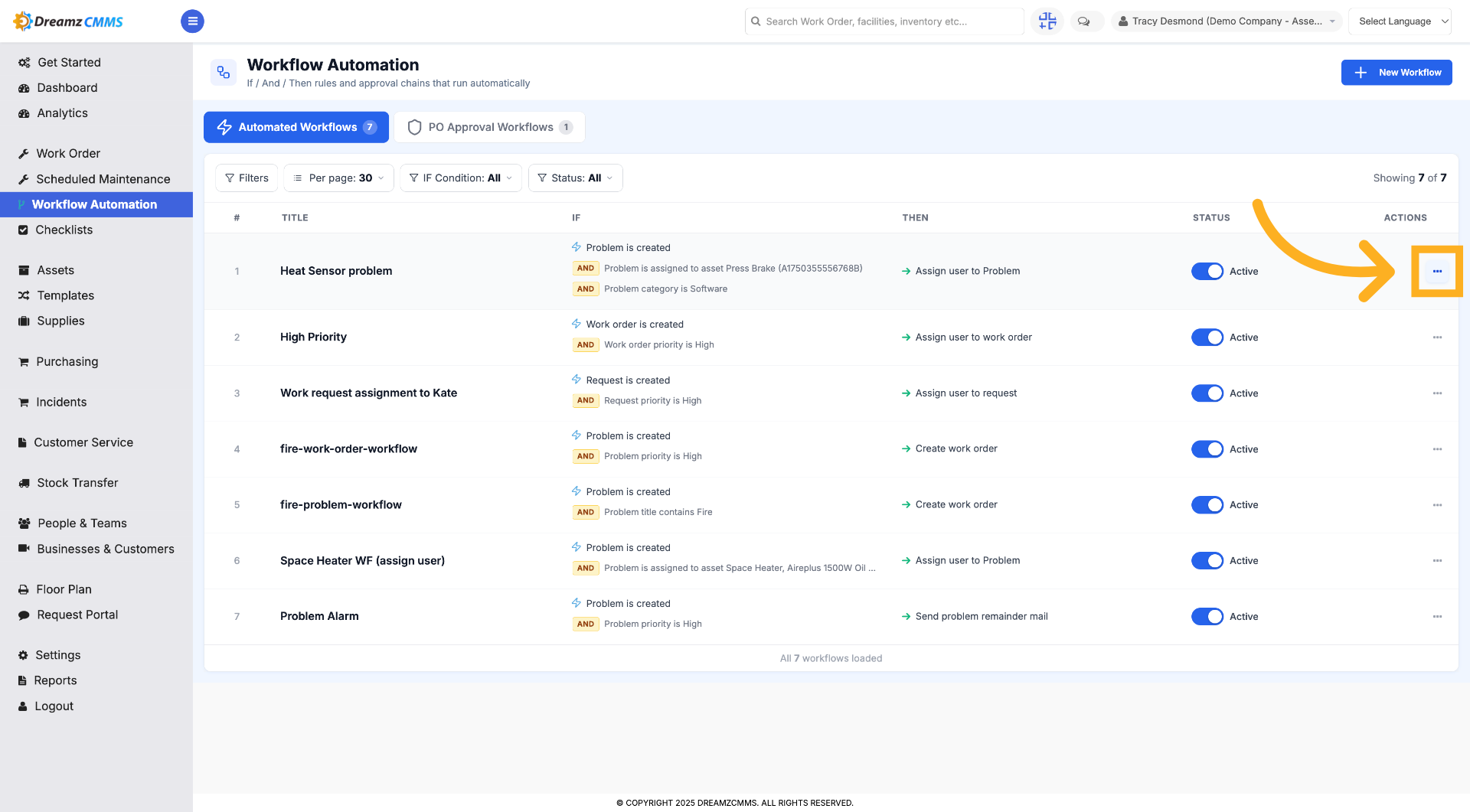Click the Work Order wrench icon
The height and width of the screenshot is (812, 1470).
pos(24,154)
